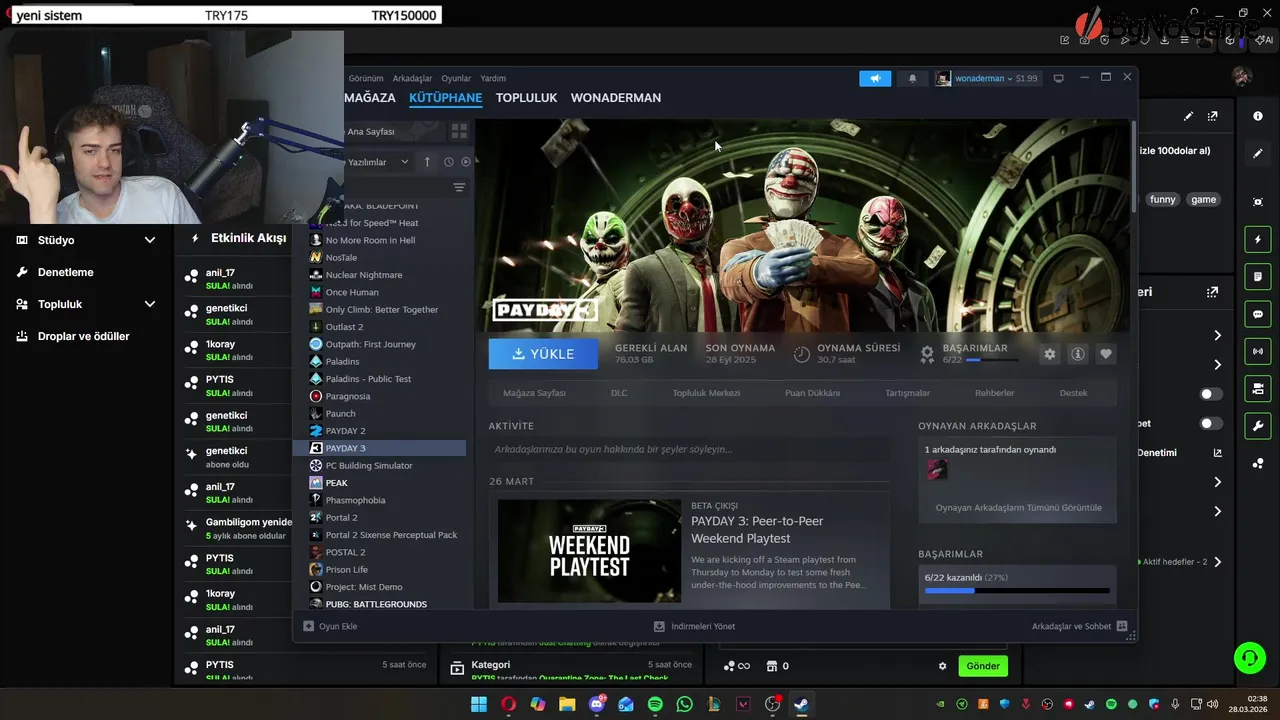Open the Steam announcements megaphone icon
Image resolution: width=1280 pixels, height=720 pixels.
point(875,78)
